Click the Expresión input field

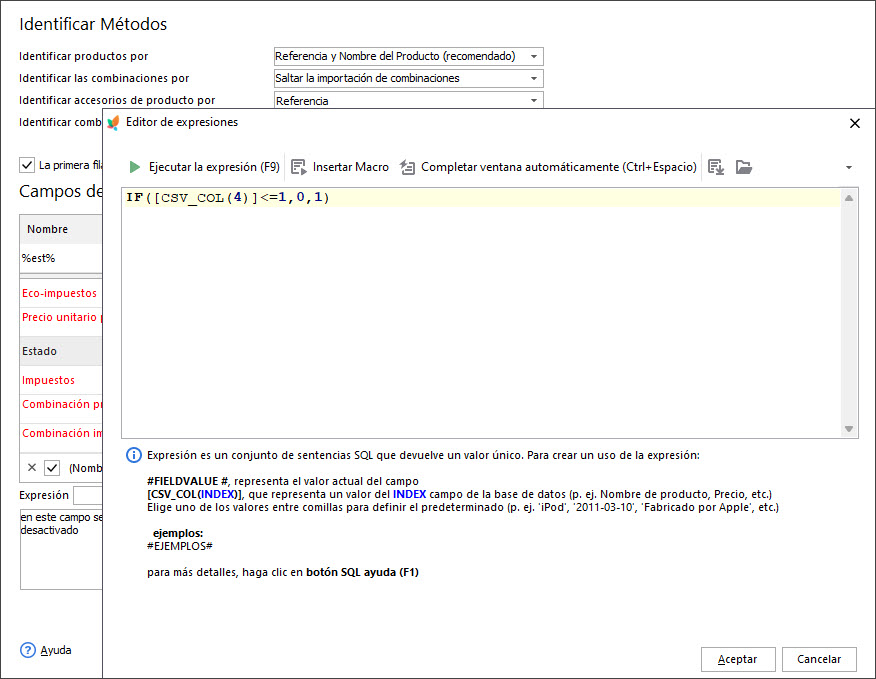tap(88, 495)
